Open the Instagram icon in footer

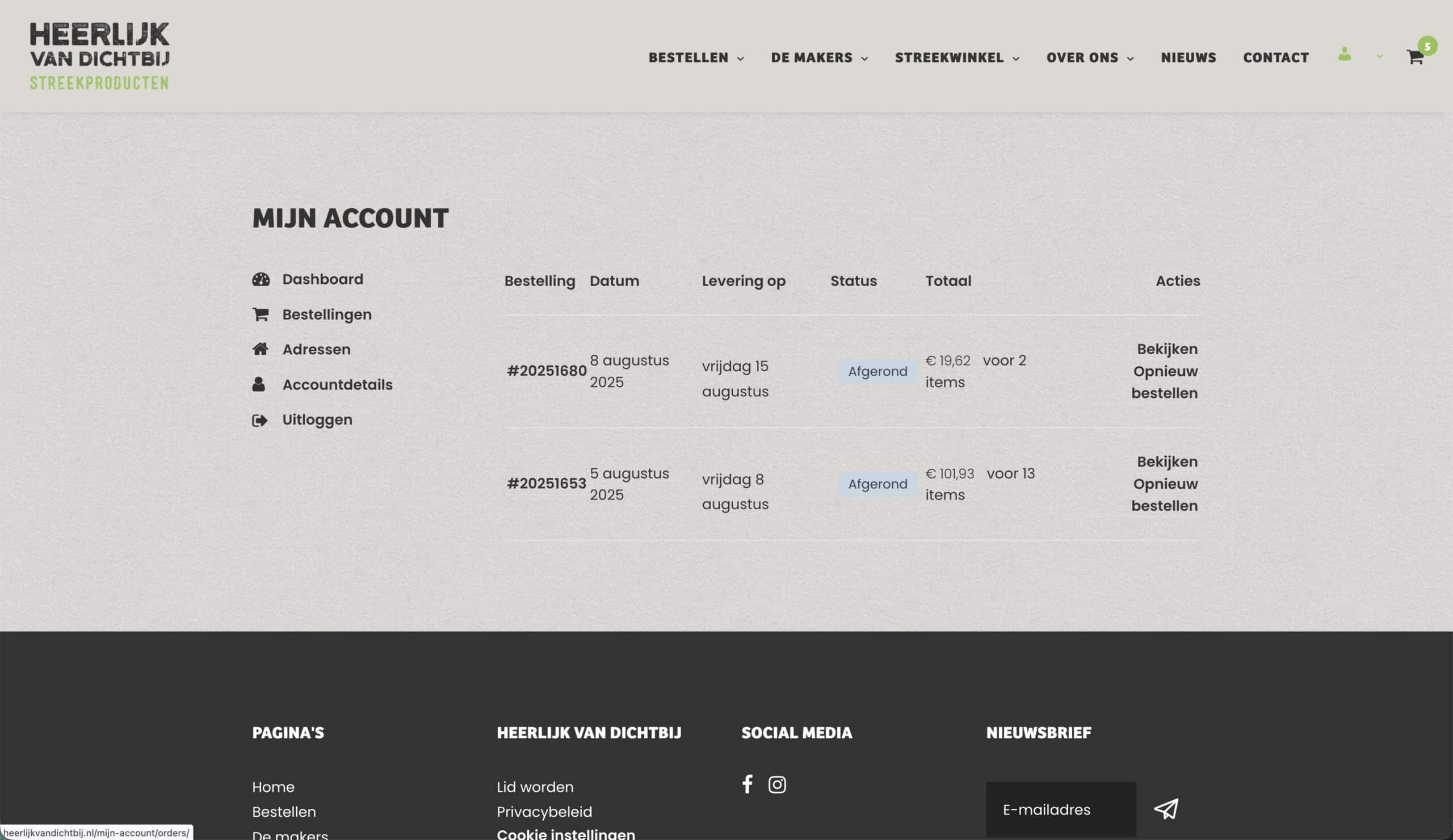776,784
